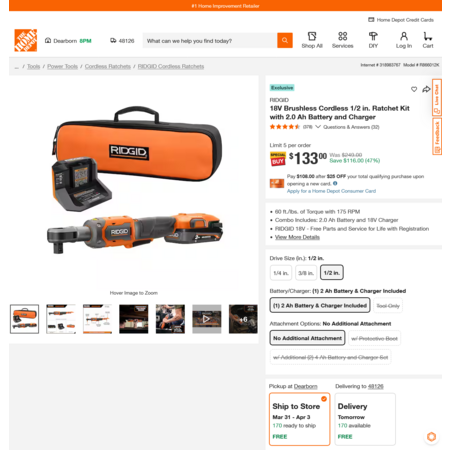Follow the View More Details link
The image size is (450, 450).
(x=297, y=237)
